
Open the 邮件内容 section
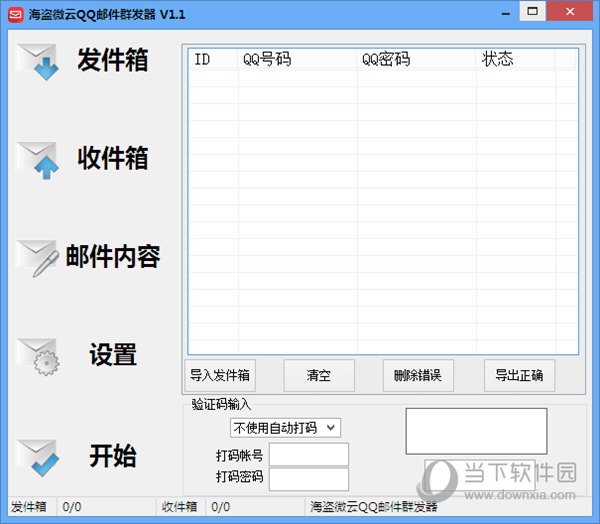pyautogui.click(x=112, y=256)
